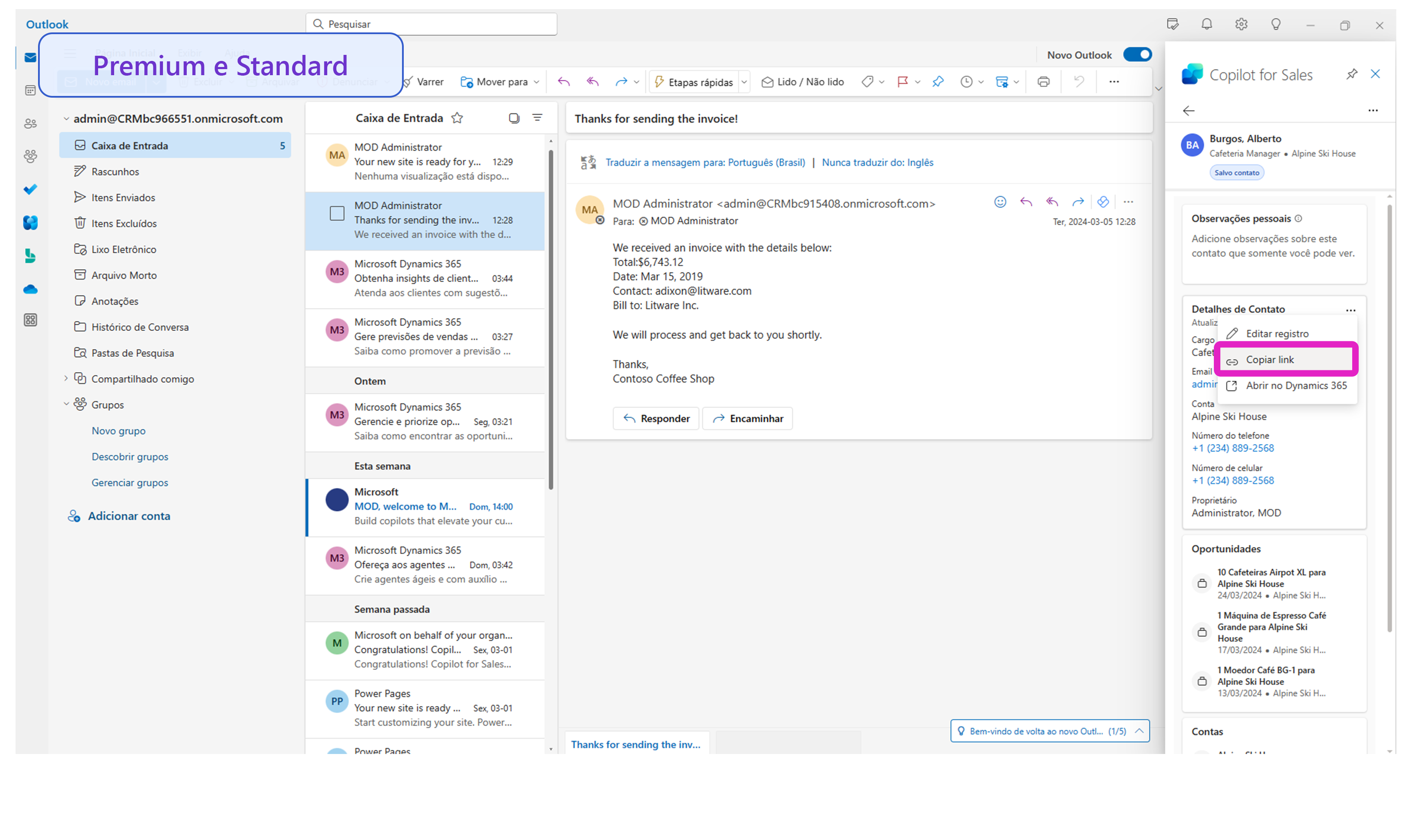Open the notifications bell icon
This screenshot has height=840, width=1411.
(x=1207, y=24)
